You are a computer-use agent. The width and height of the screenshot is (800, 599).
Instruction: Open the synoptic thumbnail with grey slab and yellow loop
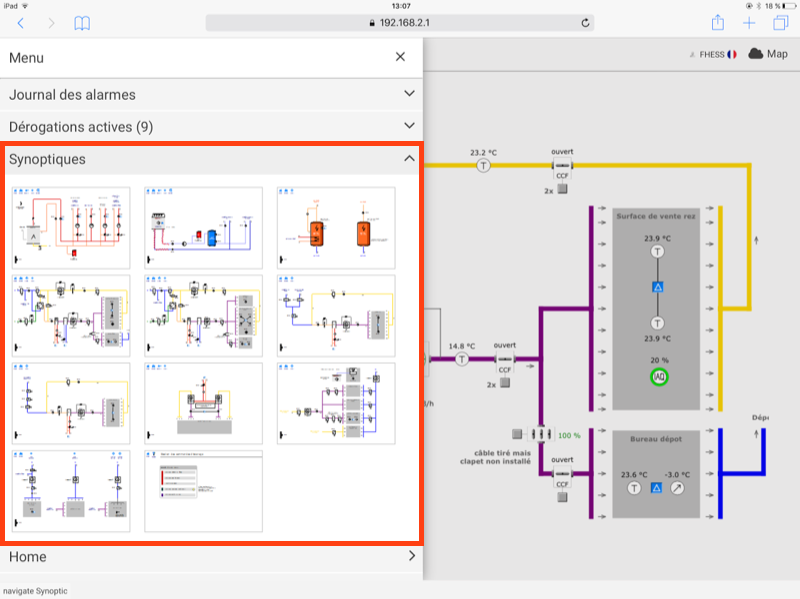(x=204, y=403)
